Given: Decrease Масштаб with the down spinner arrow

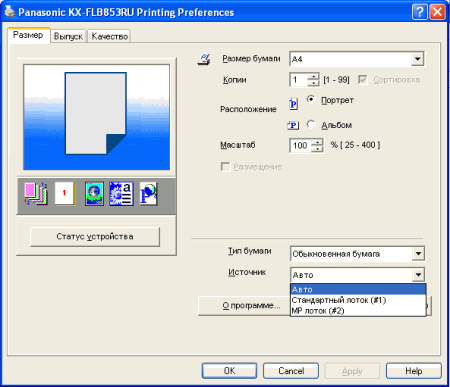Looking at the screenshot, I should point(317,148).
